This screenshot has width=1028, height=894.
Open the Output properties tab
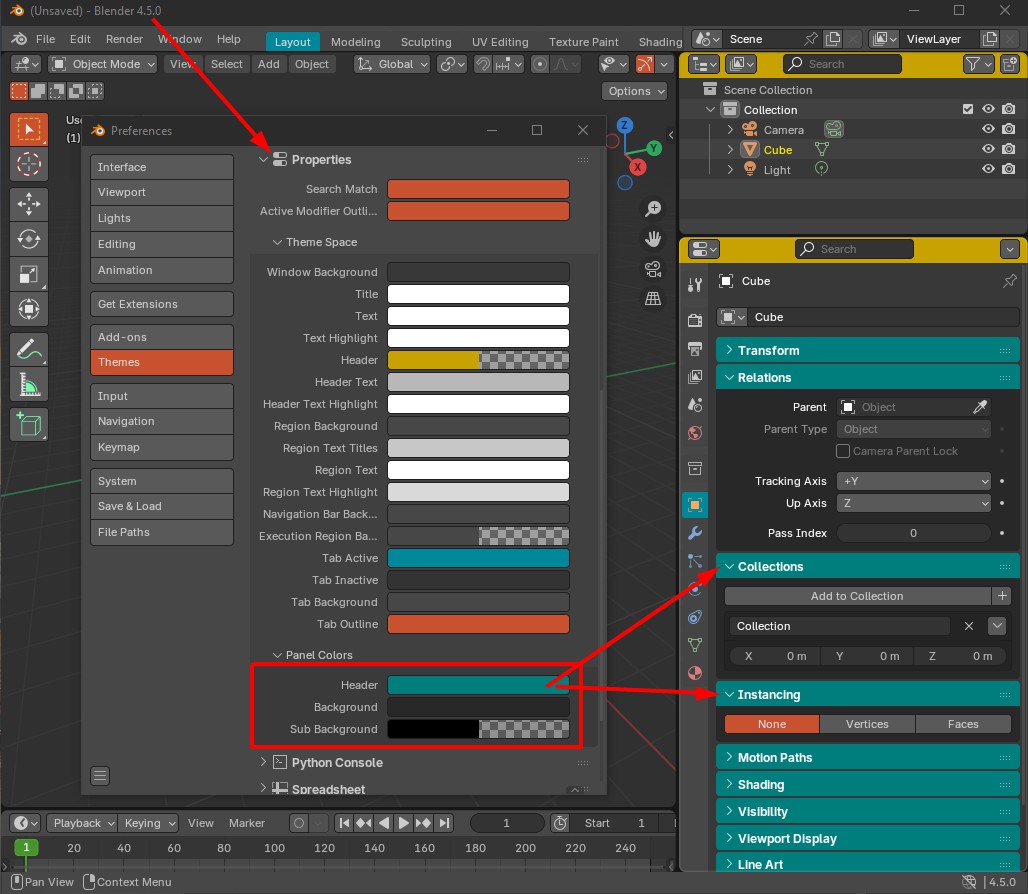[x=695, y=348]
